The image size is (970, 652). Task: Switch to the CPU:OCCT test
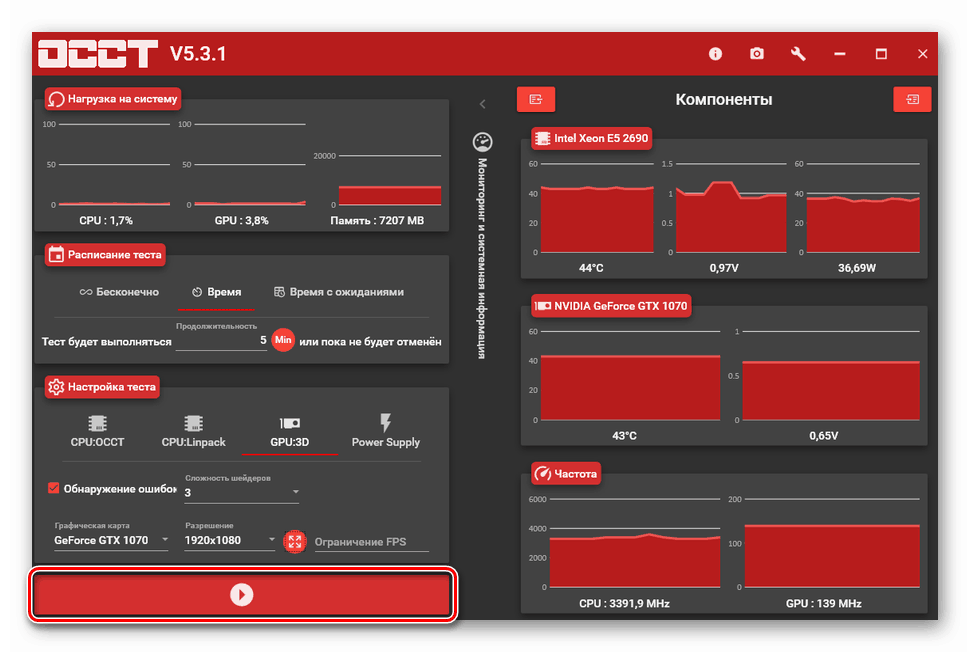(x=97, y=431)
